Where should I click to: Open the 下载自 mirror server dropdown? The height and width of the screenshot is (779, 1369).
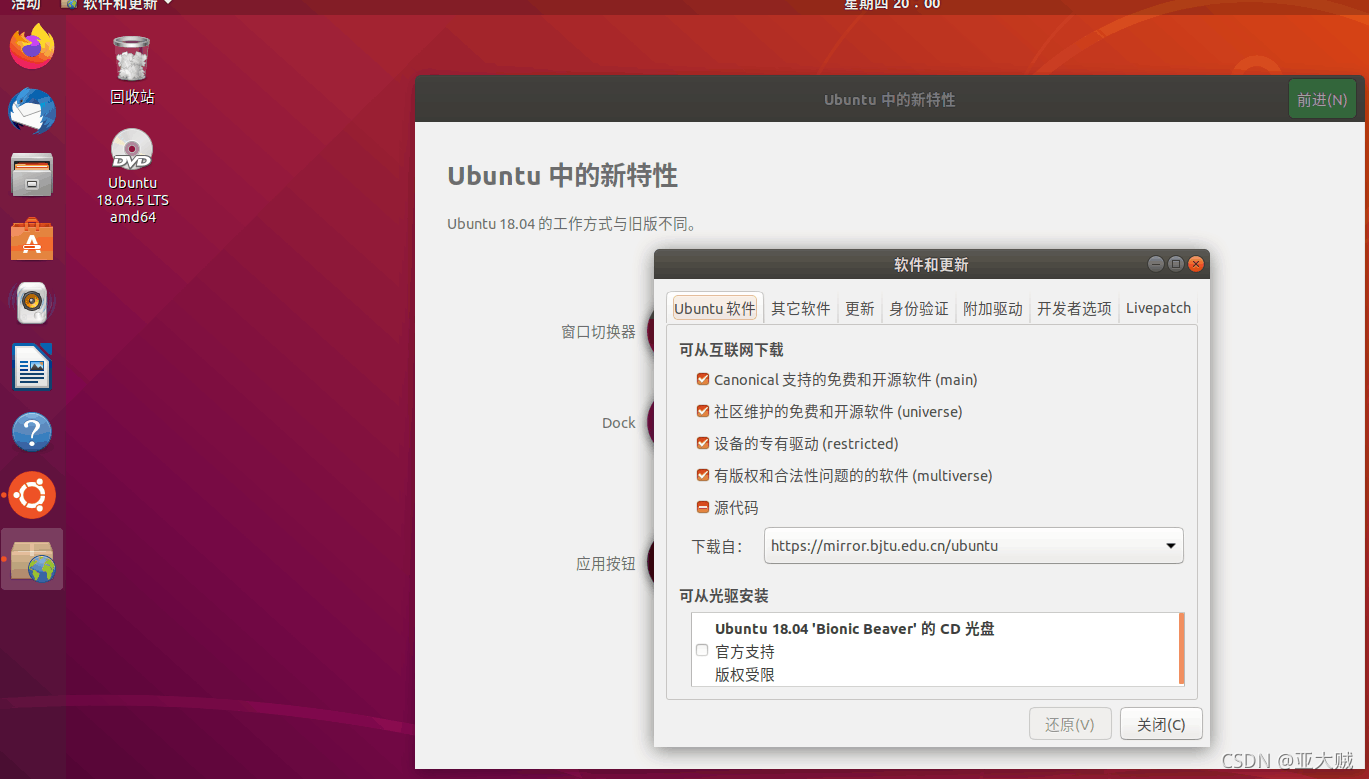tap(973, 546)
